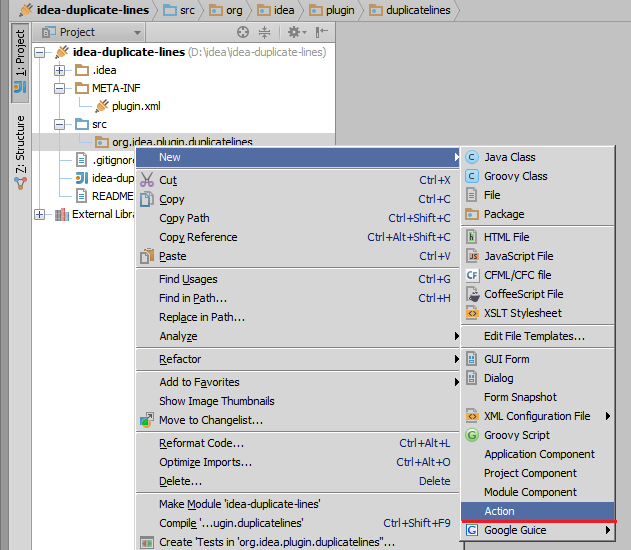Click the Paste clipboard icon
This screenshot has height=550, width=631.
click(x=147, y=256)
